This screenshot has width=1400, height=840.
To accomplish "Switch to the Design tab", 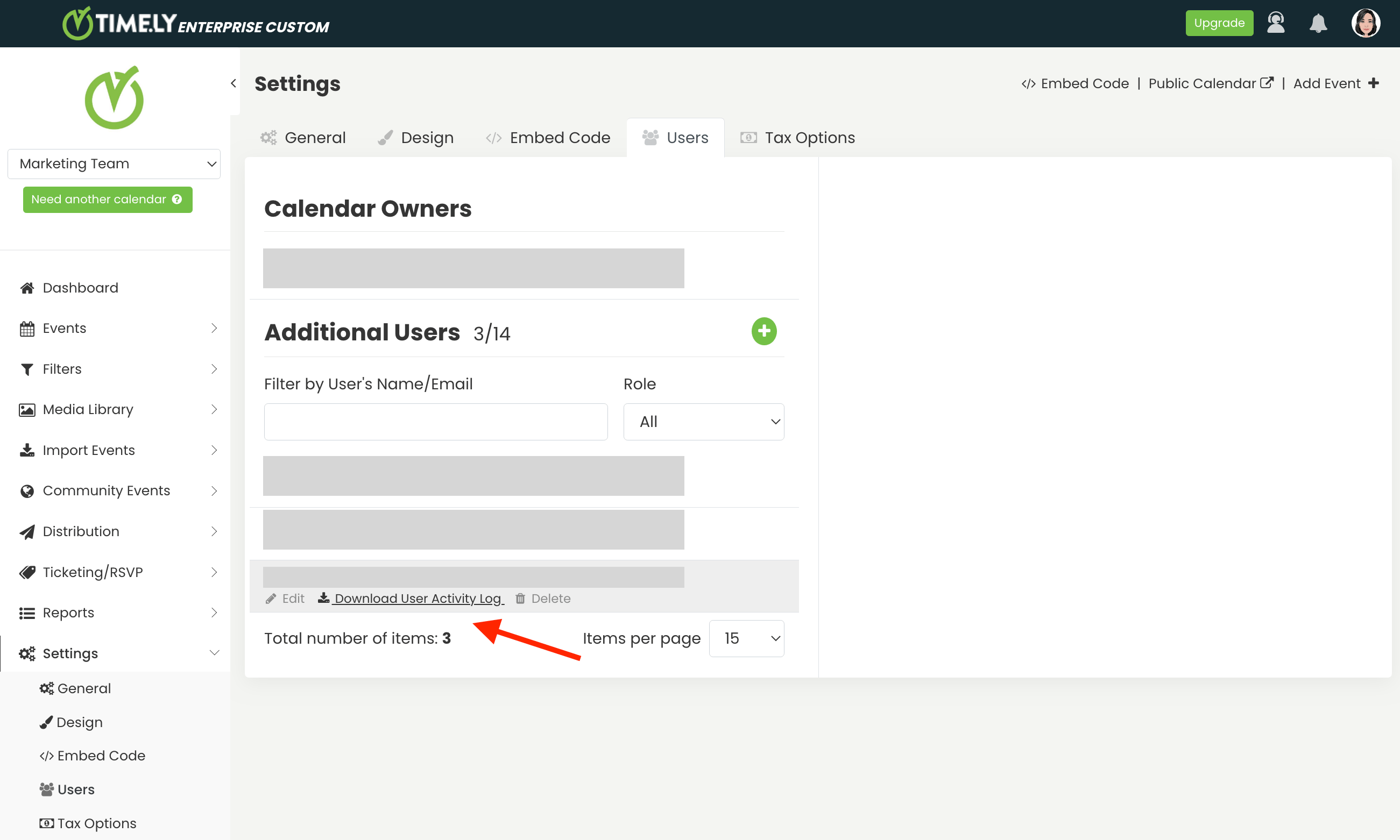I will pyautogui.click(x=416, y=138).
